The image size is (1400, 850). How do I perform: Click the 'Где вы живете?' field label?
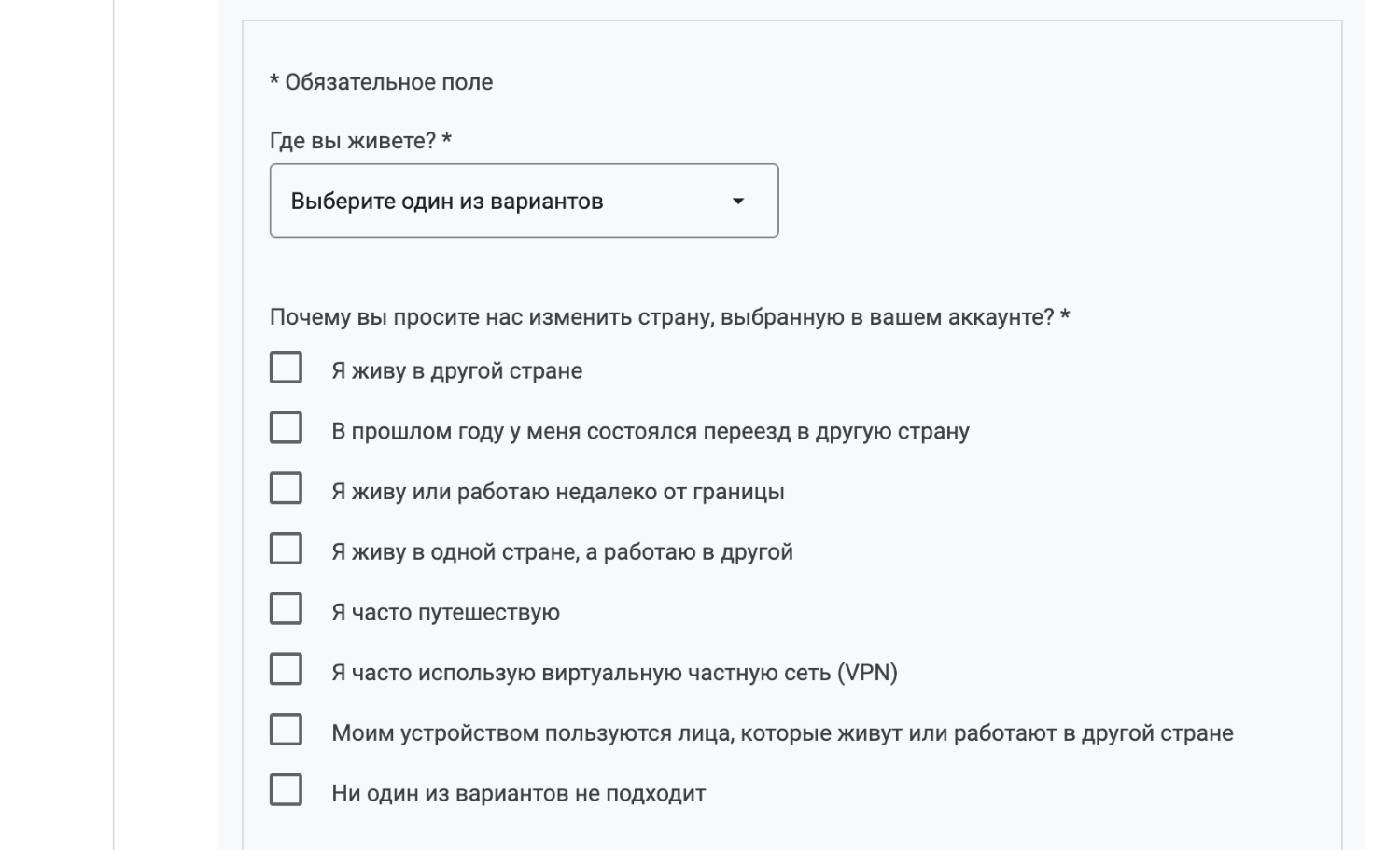(353, 141)
